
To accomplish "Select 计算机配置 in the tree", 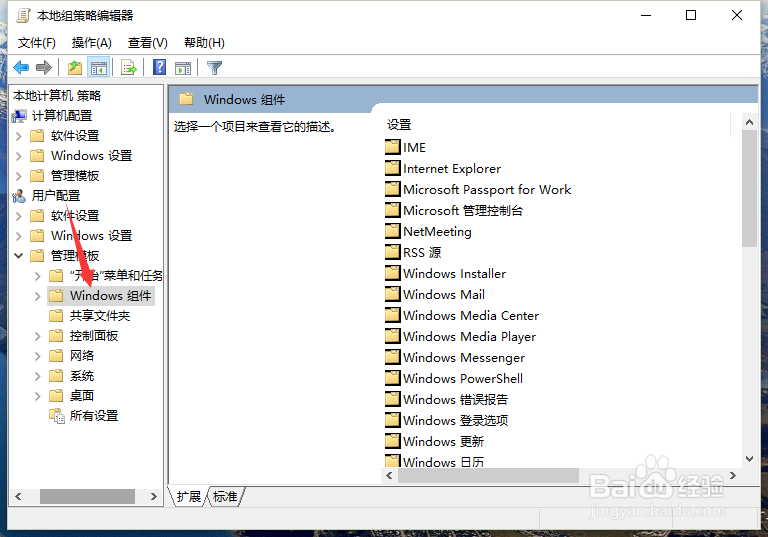I will pos(62,116).
